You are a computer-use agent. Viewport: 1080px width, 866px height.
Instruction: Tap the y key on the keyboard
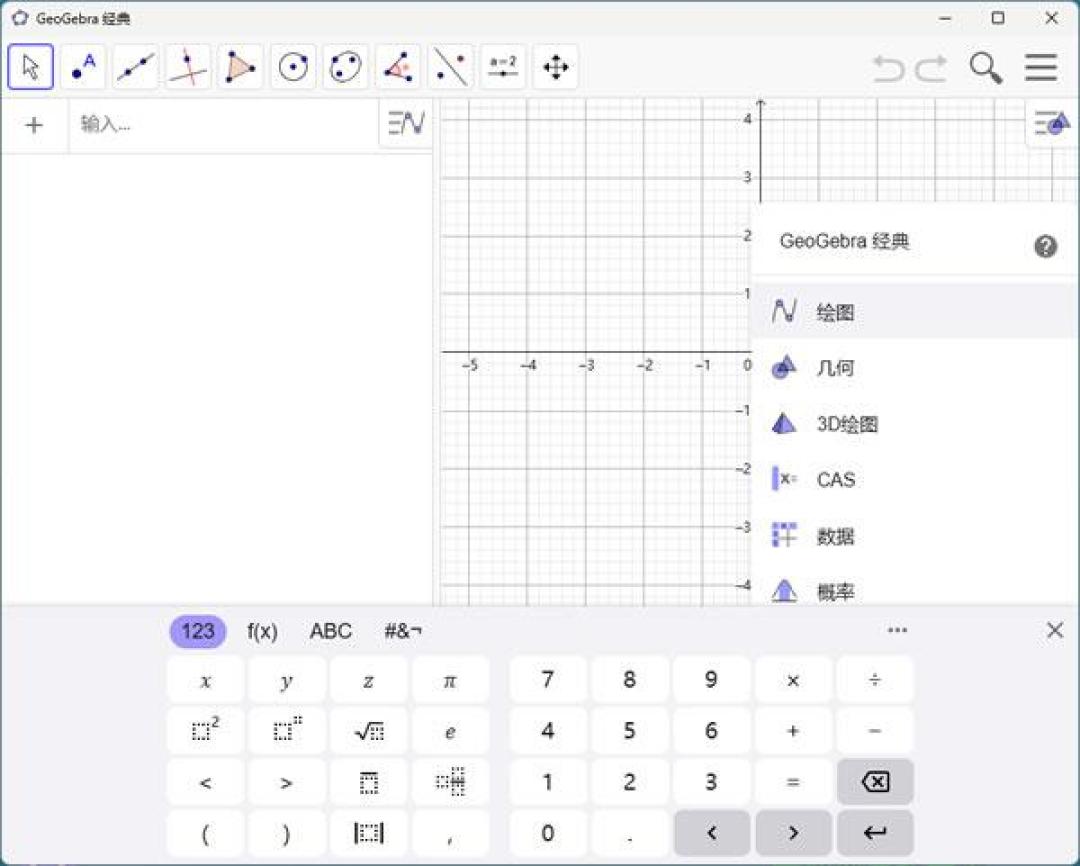[x=287, y=681]
